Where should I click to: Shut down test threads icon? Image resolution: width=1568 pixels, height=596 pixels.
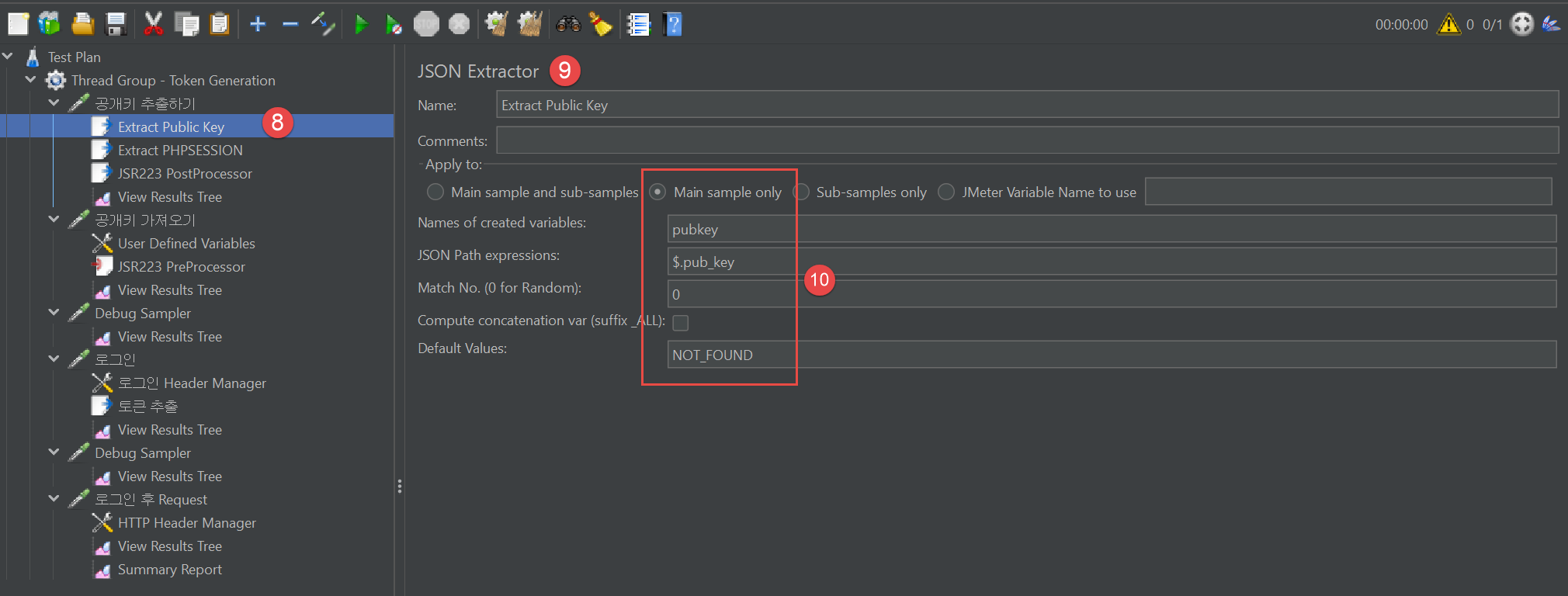tap(460, 24)
